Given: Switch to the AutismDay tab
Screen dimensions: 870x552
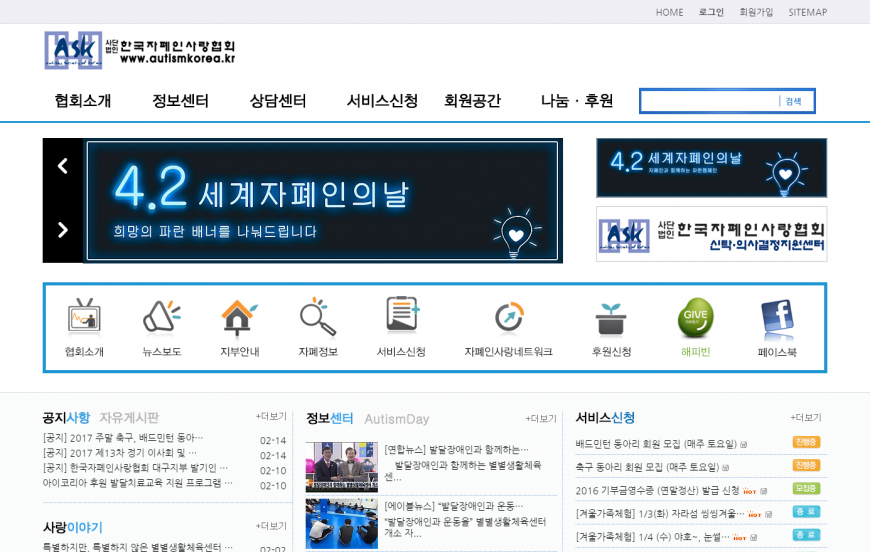Looking at the screenshot, I should [396, 419].
